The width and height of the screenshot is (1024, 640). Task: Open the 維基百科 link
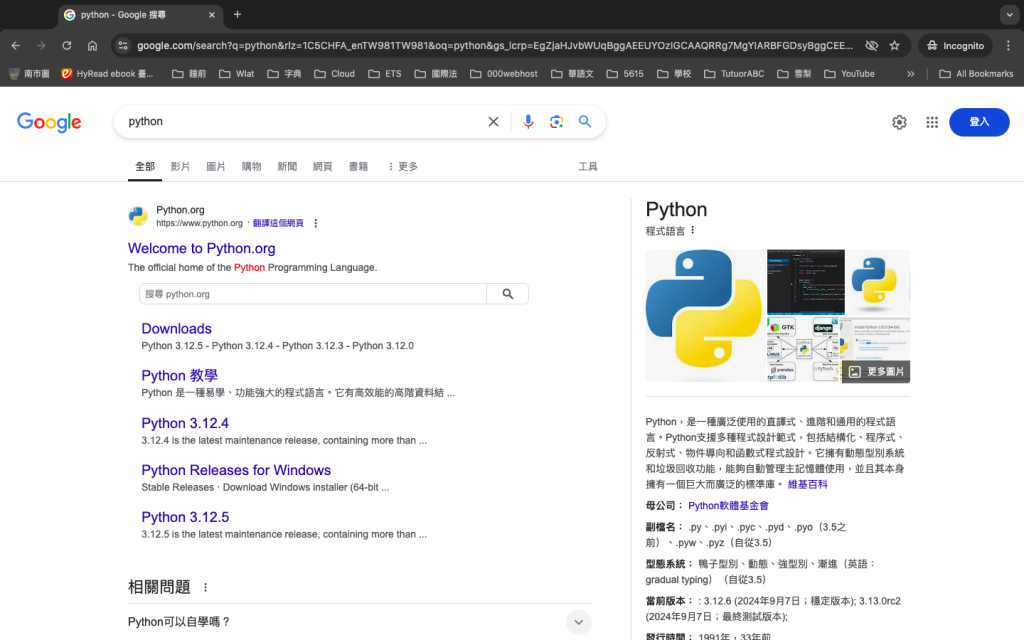(807, 485)
